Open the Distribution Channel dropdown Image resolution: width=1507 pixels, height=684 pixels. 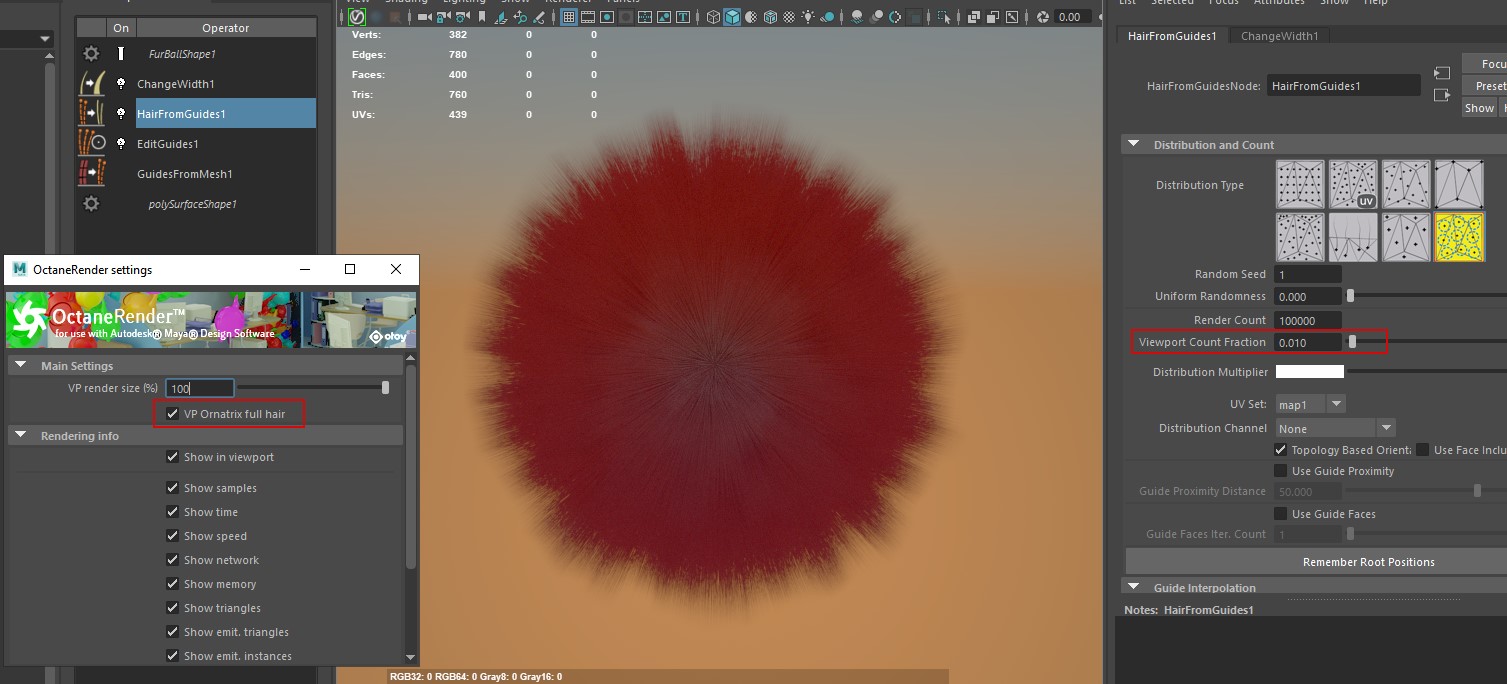(1335, 428)
